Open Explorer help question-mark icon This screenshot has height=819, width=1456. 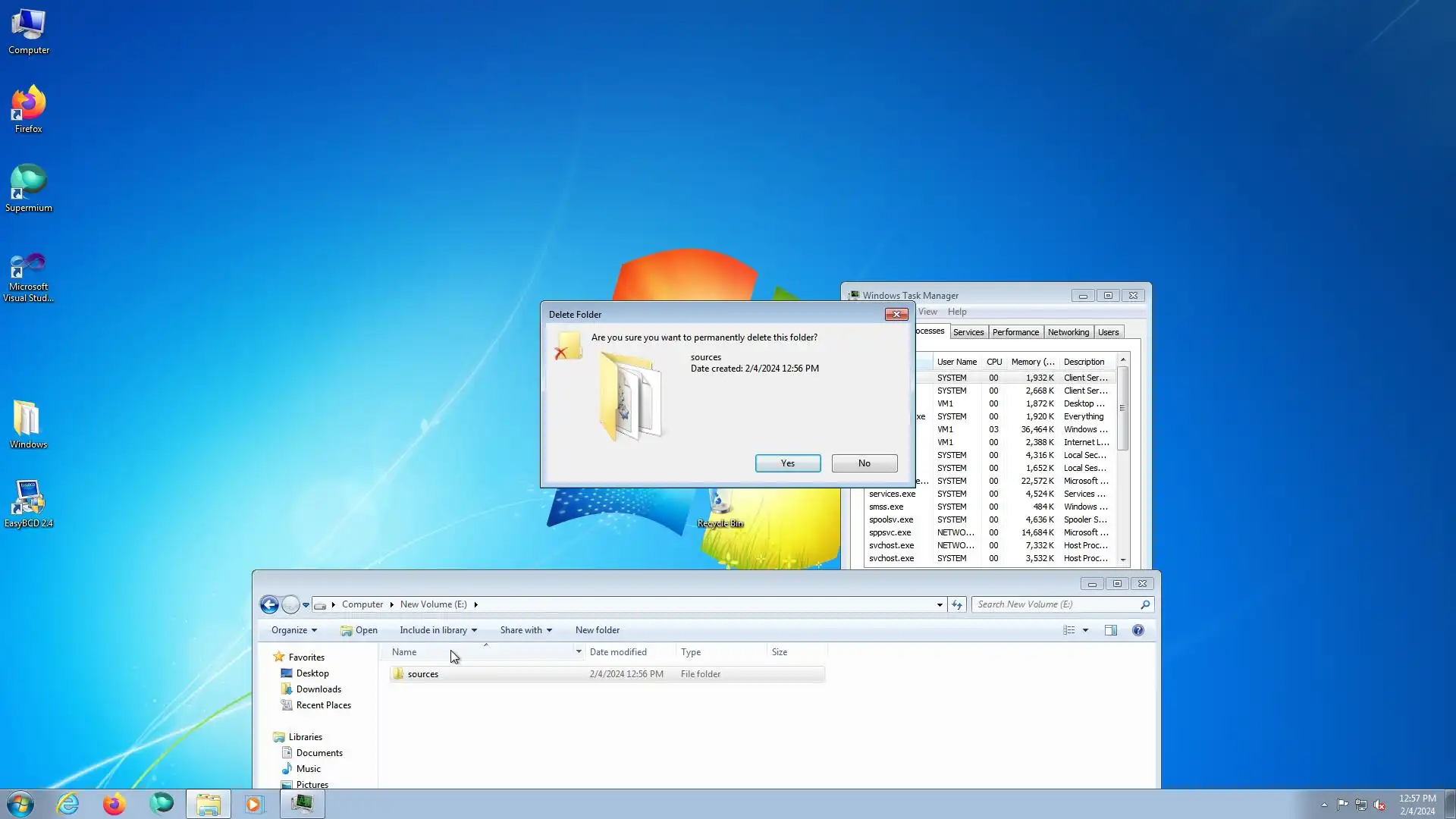(1137, 630)
